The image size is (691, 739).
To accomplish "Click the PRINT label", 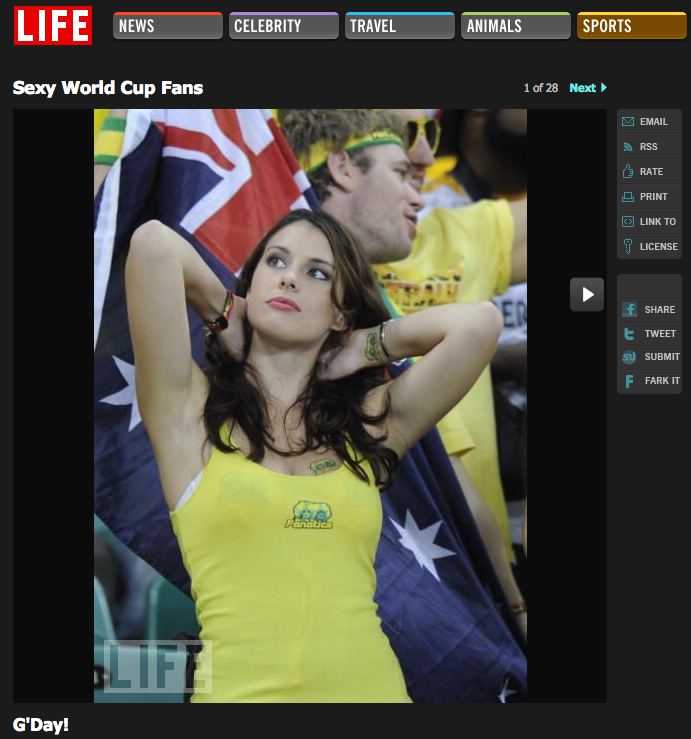I will pyautogui.click(x=653, y=197).
